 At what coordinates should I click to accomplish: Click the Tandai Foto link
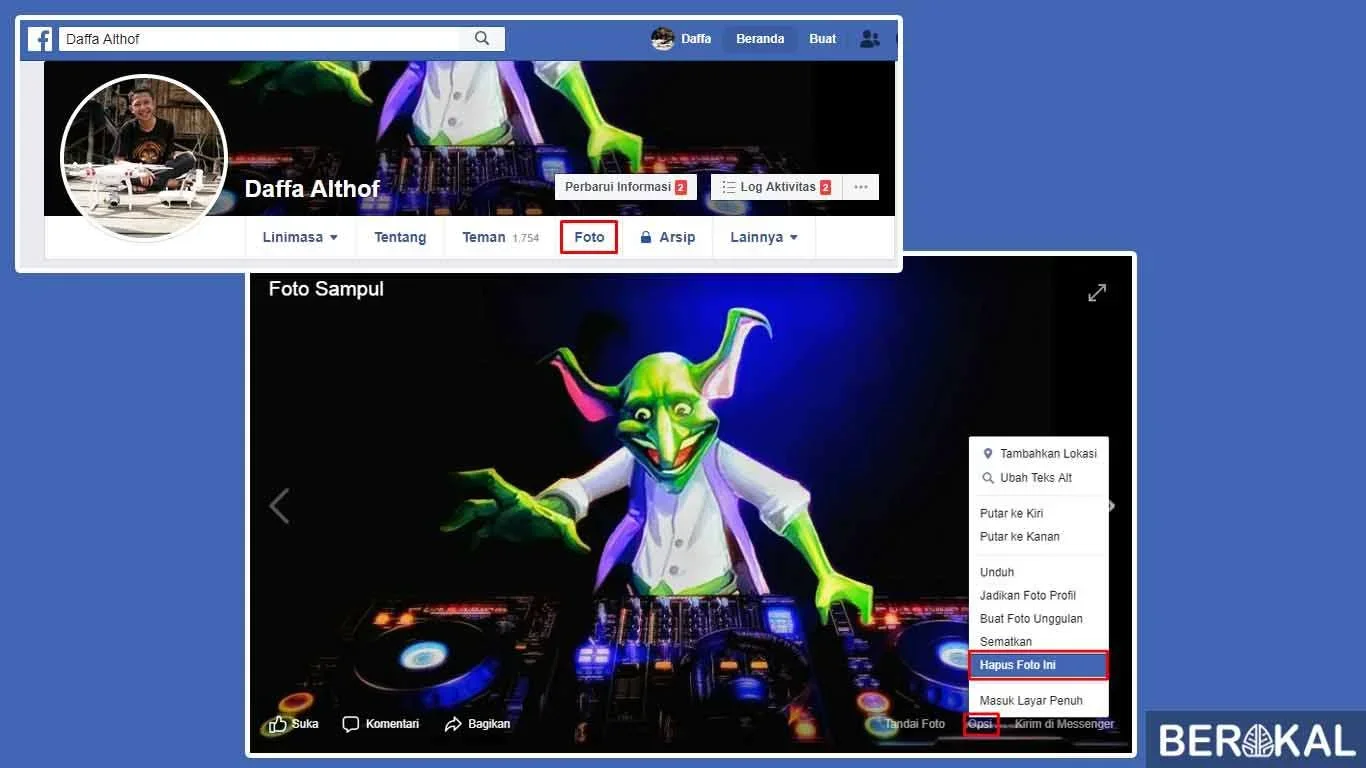914,724
